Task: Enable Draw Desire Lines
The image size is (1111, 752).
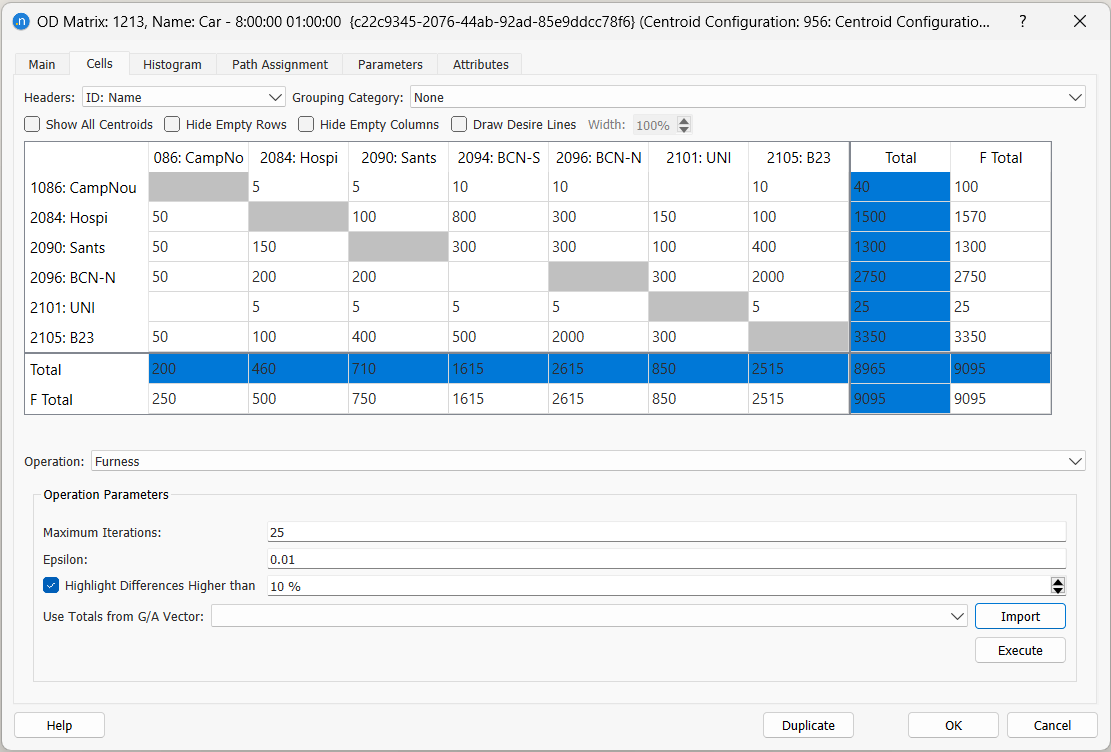Action: pos(458,124)
